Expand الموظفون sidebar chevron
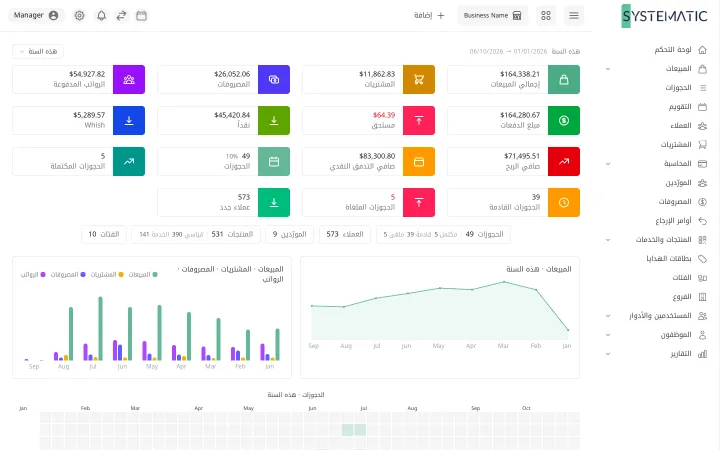Viewport: 720px width, 450px height. [608, 335]
